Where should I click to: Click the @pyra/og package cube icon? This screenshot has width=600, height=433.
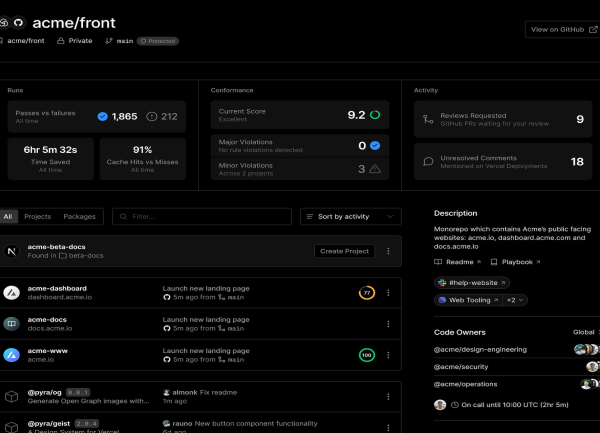pyautogui.click(x=12, y=398)
